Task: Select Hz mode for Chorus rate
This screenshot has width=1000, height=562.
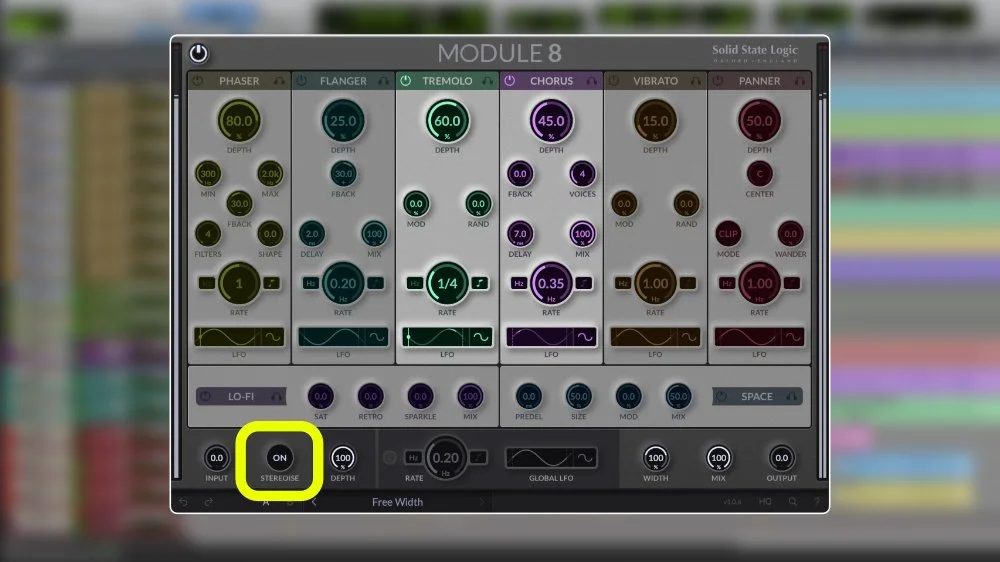Action: tap(518, 283)
